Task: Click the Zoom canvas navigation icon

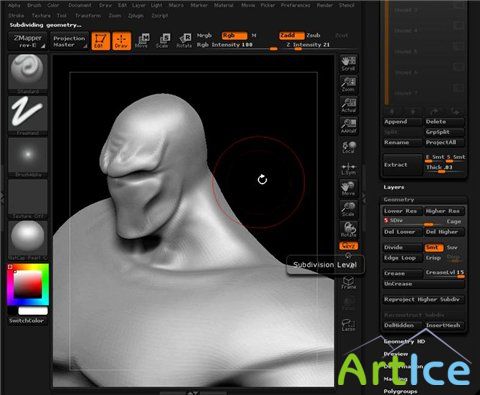Action: point(348,84)
